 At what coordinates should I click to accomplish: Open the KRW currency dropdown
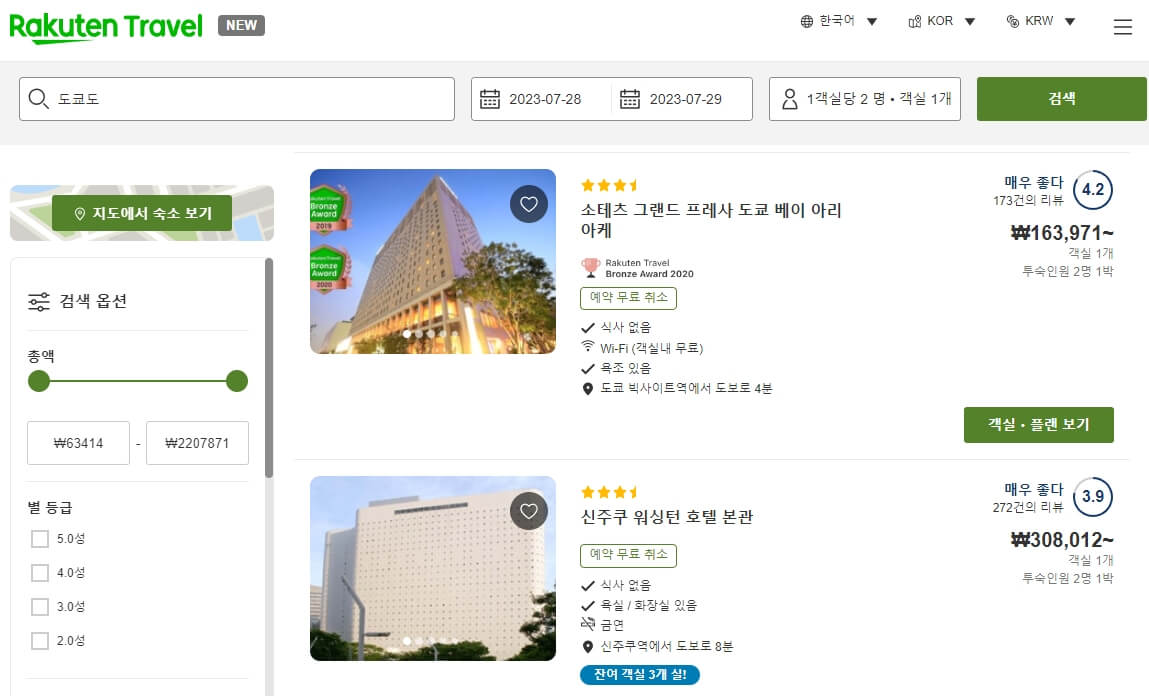[1041, 21]
